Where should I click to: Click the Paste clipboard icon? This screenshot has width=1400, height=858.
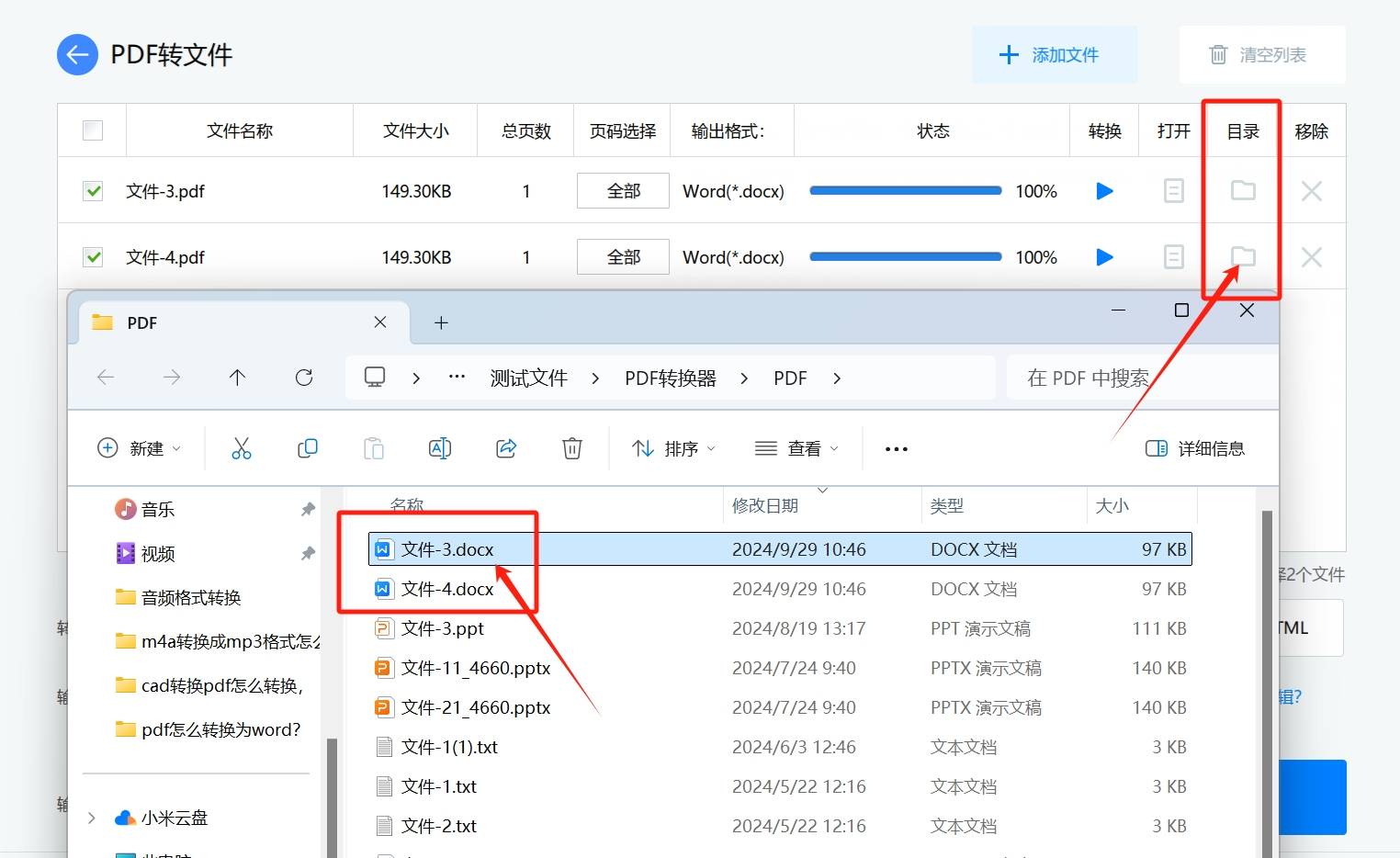pyautogui.click(x=374, y=448)
